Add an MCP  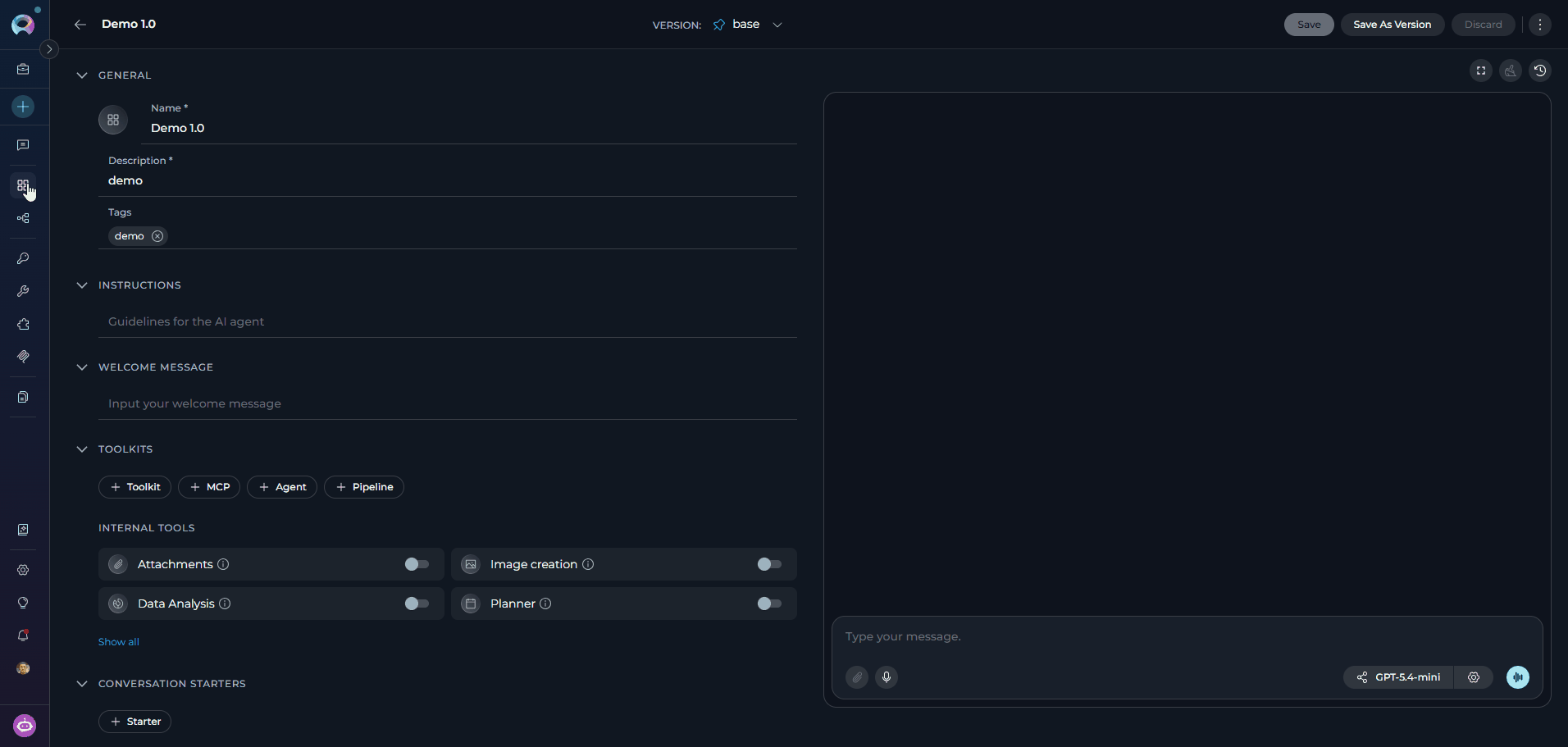tap(209, 487)
